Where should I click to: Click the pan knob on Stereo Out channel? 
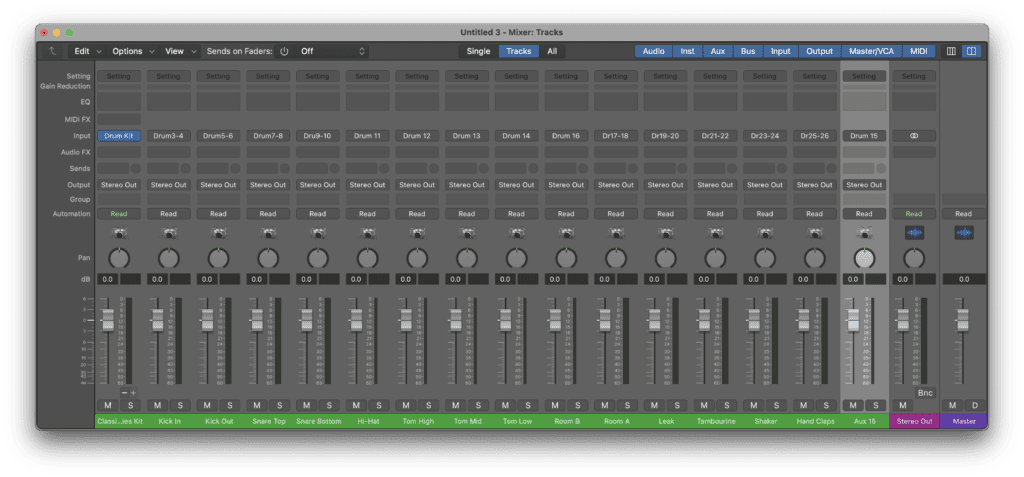point(914,259)
